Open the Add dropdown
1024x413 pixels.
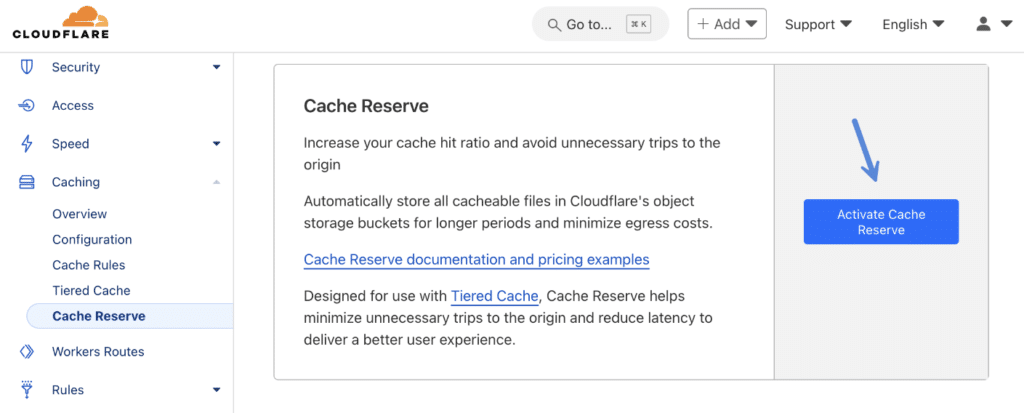(x=726, y=24)
